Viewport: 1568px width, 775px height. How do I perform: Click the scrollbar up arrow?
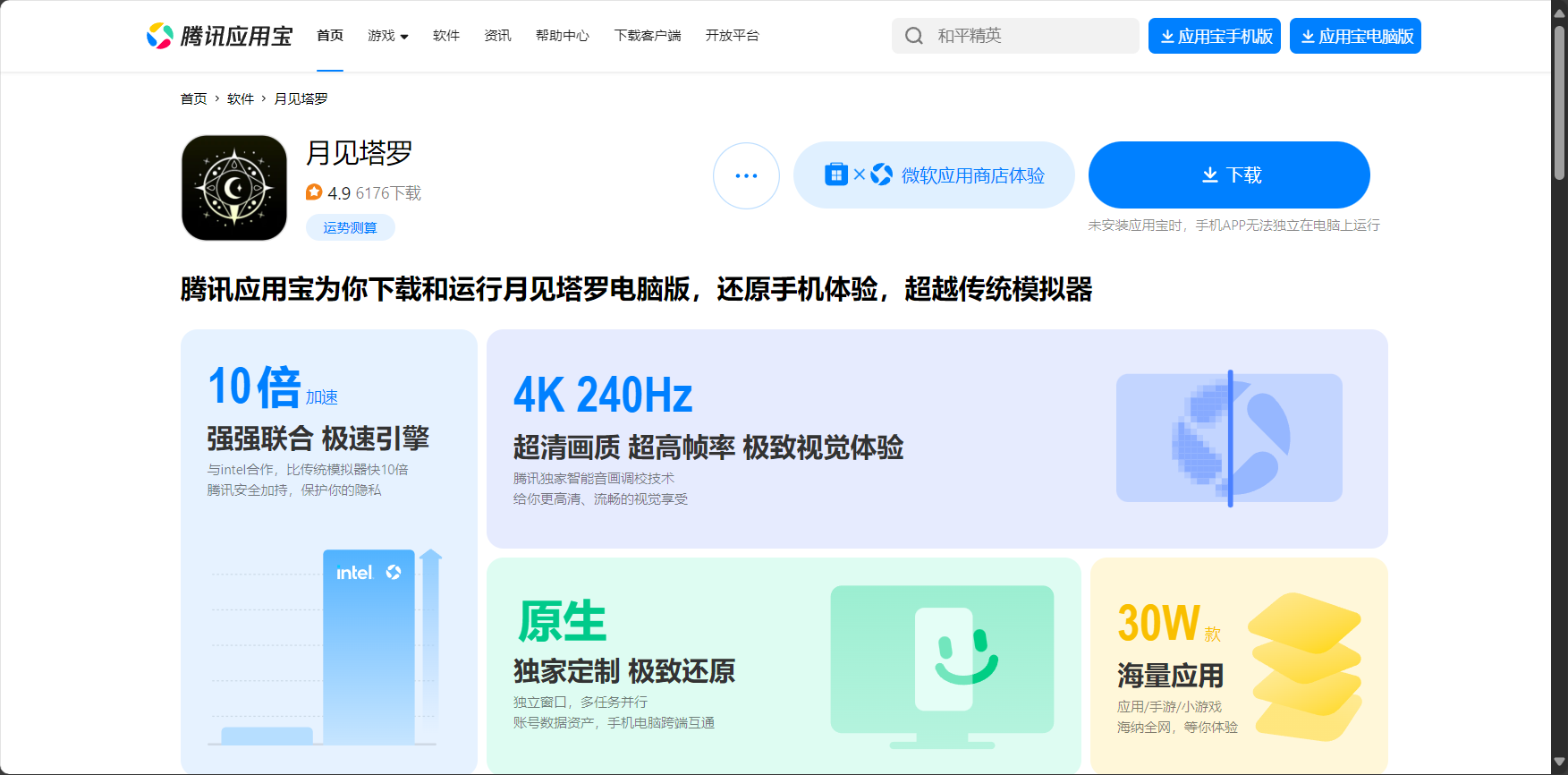click(1560, 14)
